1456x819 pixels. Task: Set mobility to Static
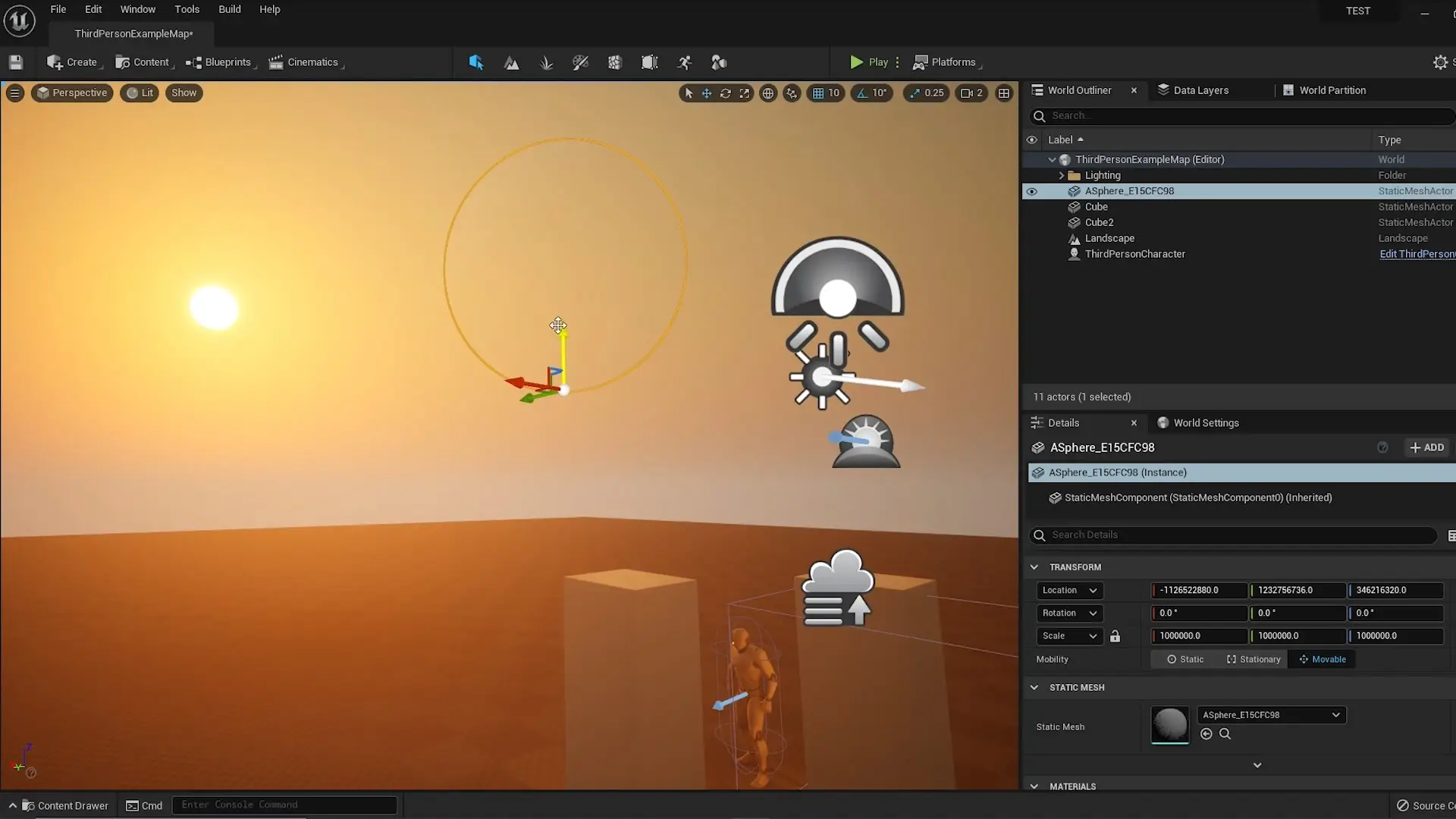1185,660
